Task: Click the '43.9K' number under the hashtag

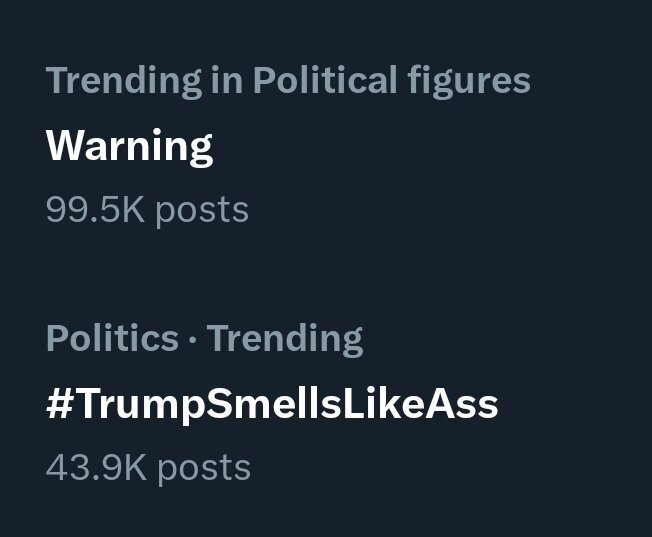Action: [x=96, y=467]
